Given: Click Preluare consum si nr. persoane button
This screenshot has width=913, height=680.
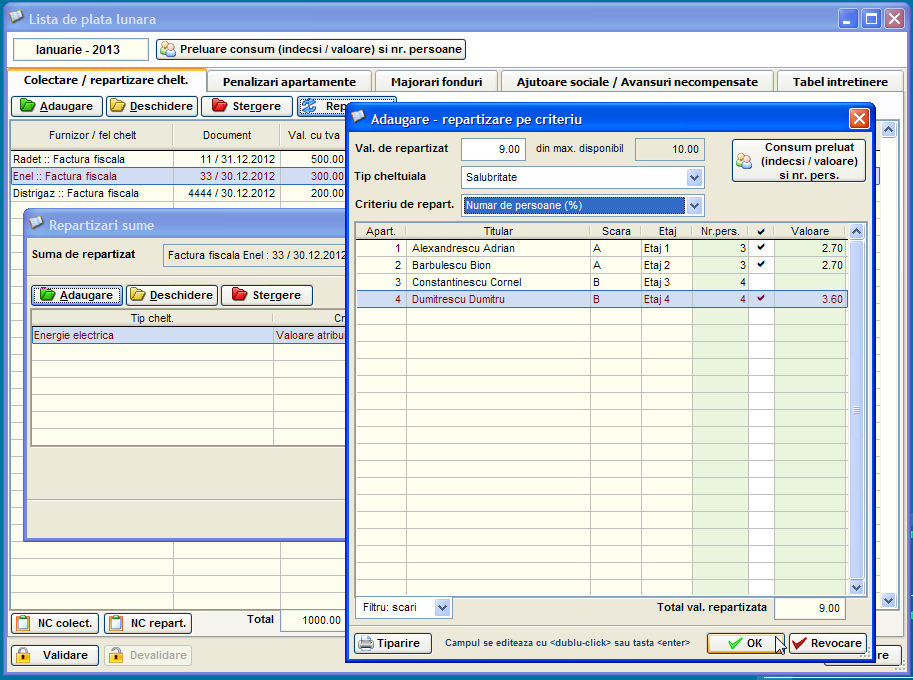Looking at the screenshot, I should click(311, 49).
